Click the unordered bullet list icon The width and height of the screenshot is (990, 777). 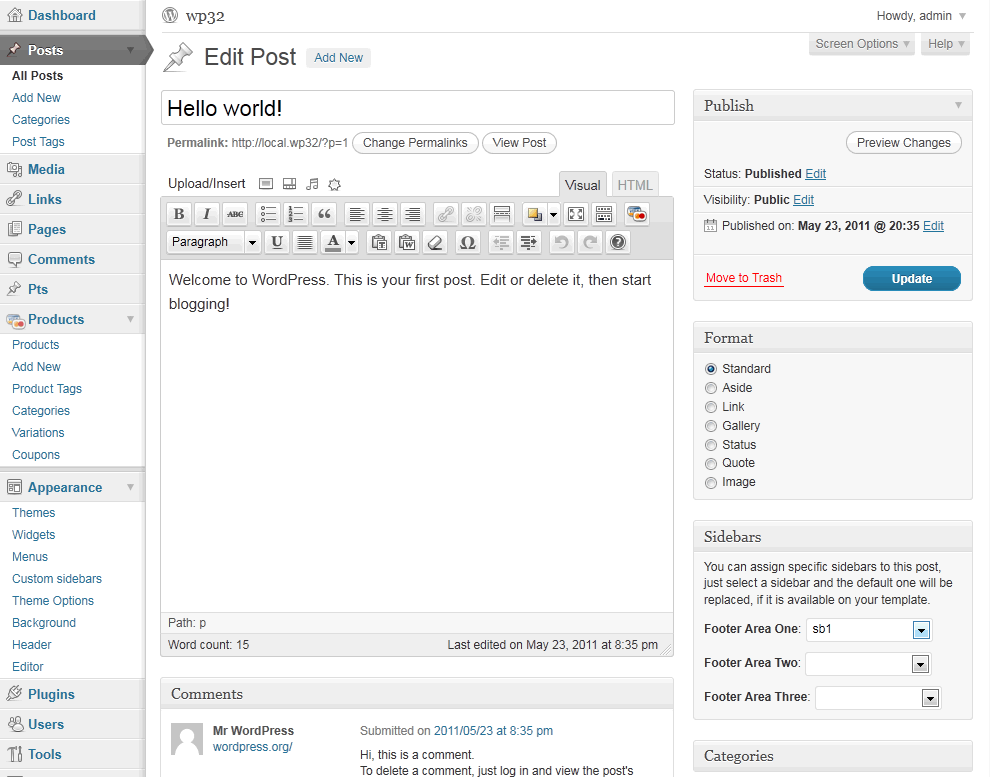tap(267, 214)
